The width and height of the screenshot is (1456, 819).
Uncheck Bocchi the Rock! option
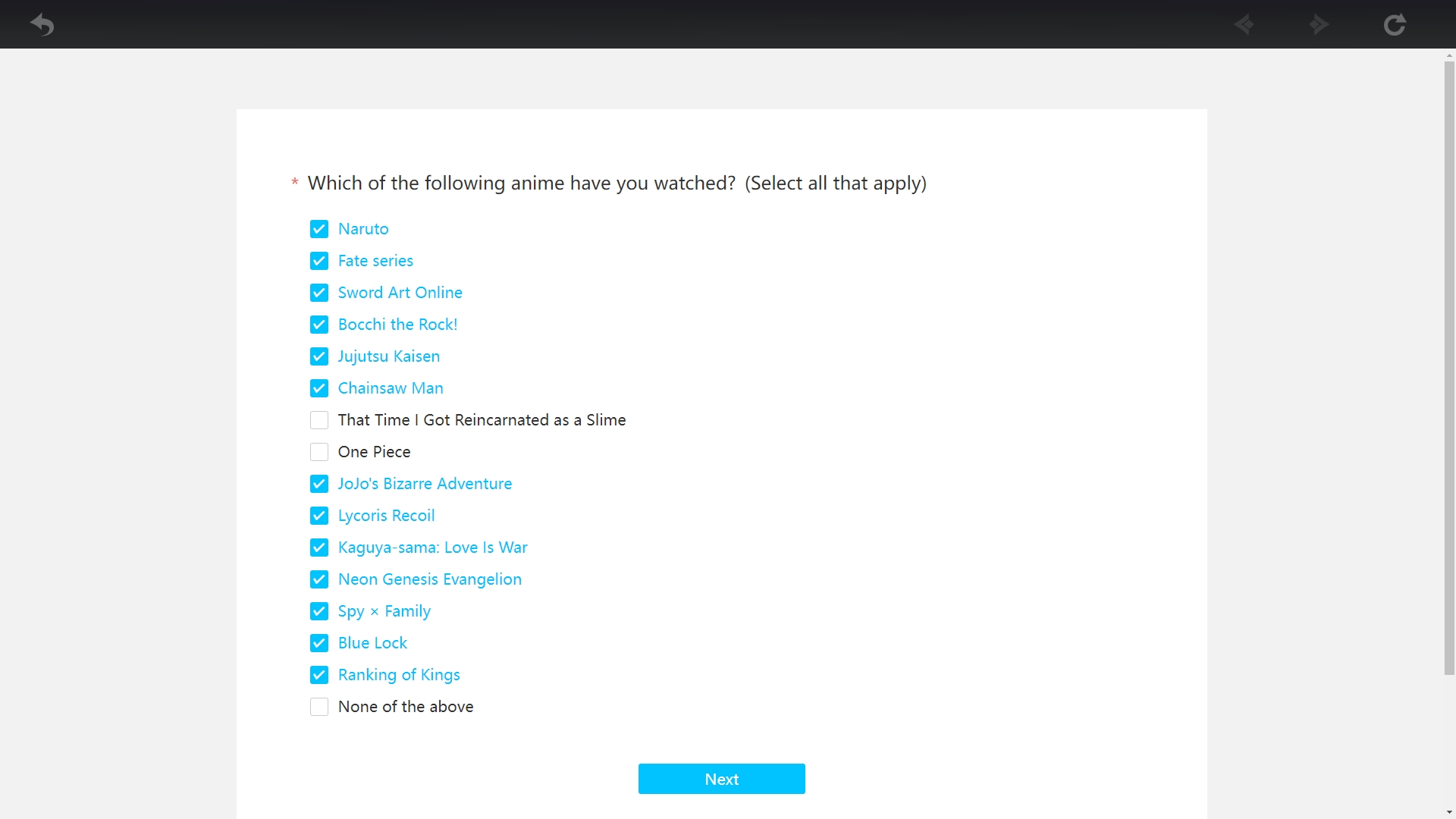pos(319,325)
